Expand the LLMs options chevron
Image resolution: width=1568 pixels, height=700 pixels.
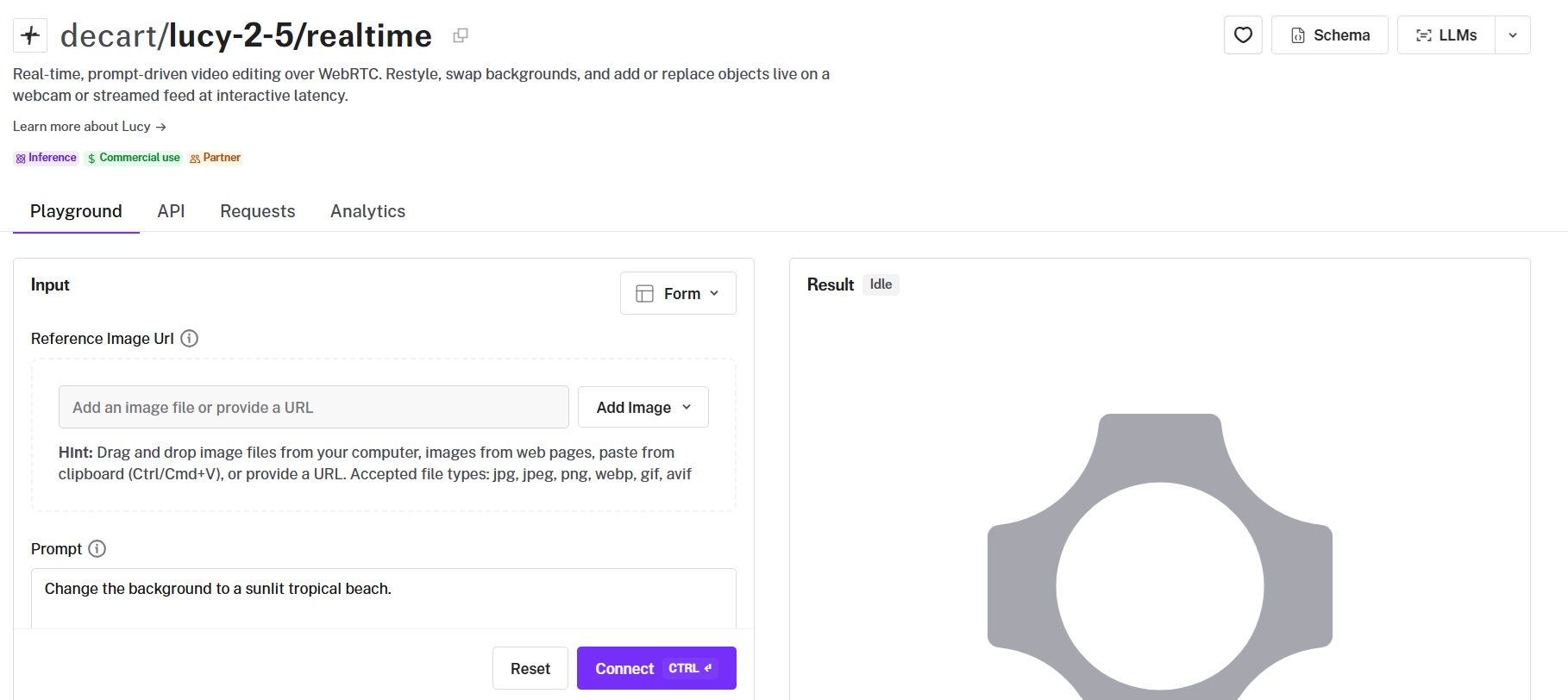point(1513,35)
